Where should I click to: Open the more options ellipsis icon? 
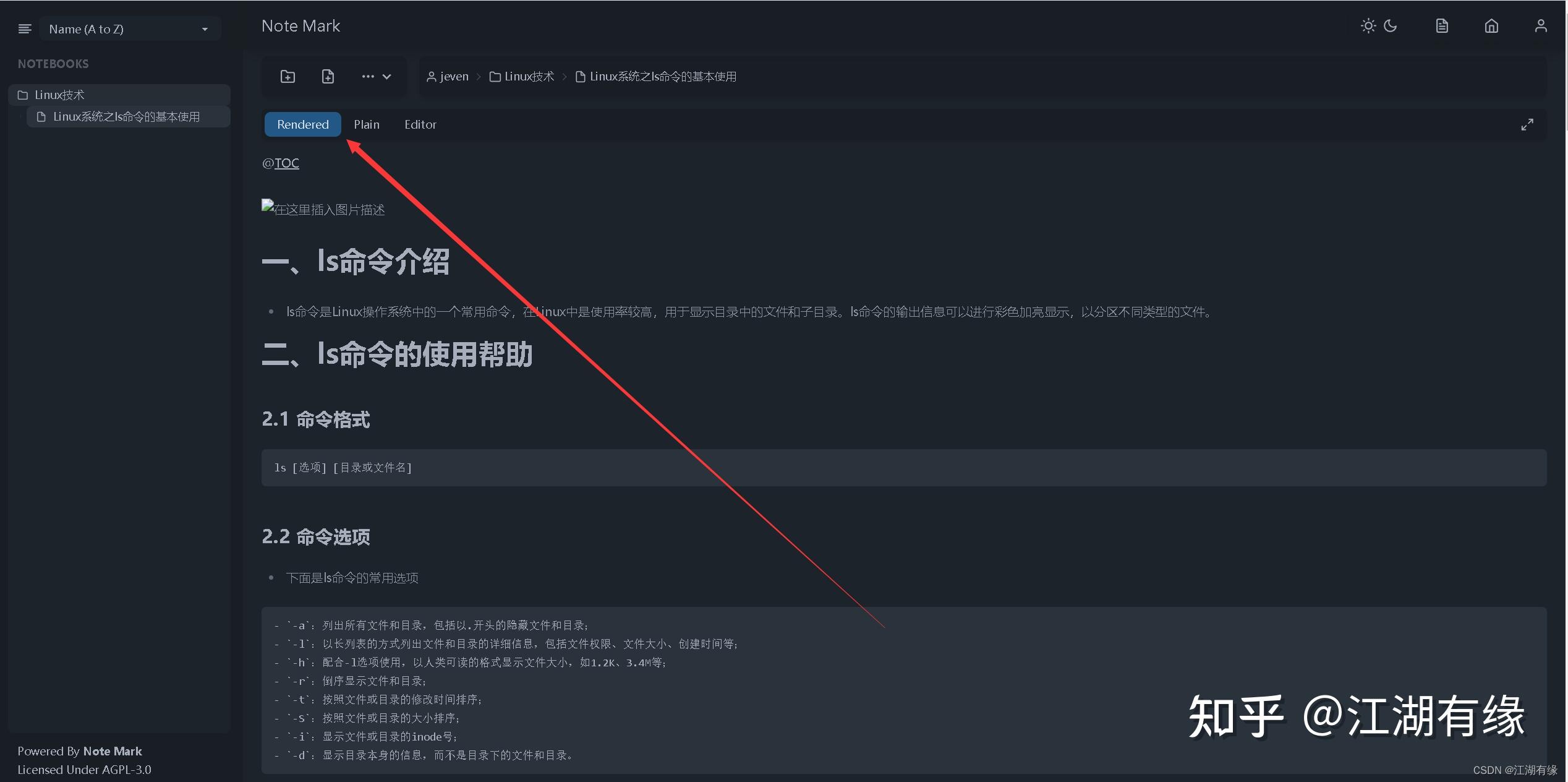[367, 76]
